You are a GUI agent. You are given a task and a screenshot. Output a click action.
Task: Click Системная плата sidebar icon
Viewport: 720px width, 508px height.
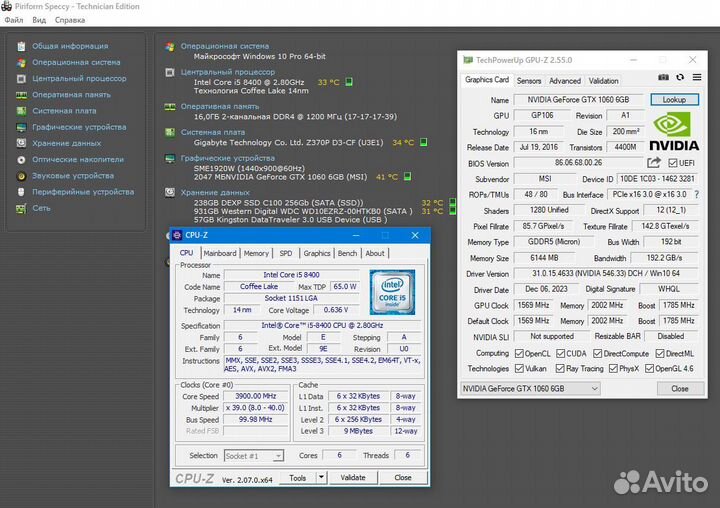pos(21,111)
